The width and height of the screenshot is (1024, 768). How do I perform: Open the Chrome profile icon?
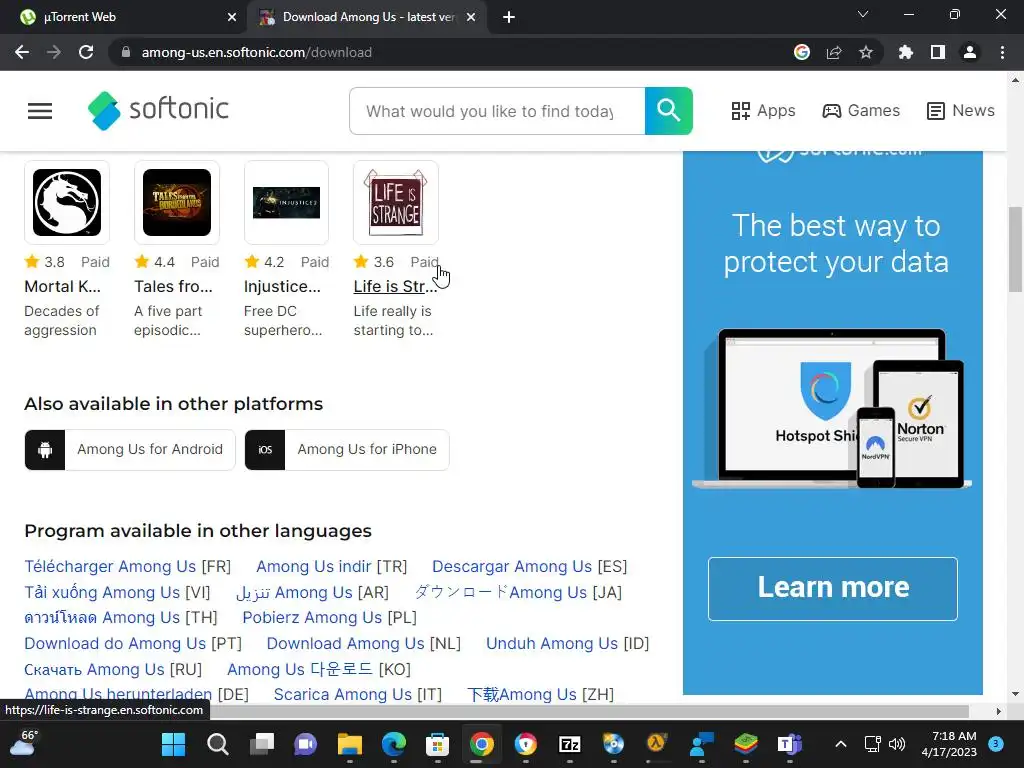point(970,52)
